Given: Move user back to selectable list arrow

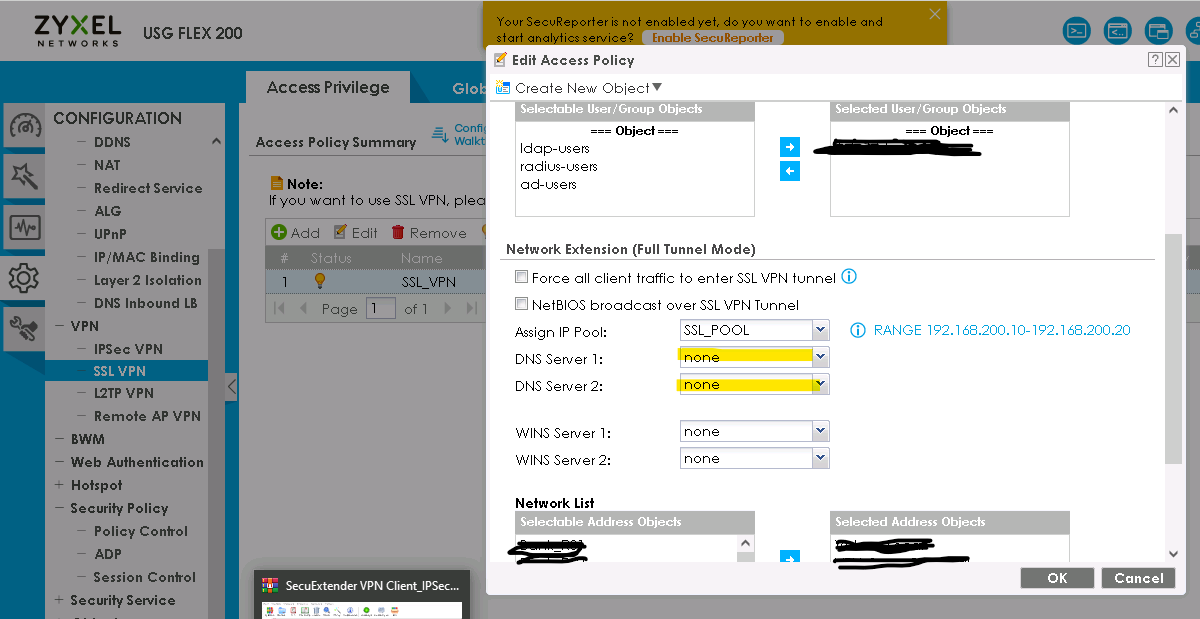Looking at the screenshot, I should (790, 172).
